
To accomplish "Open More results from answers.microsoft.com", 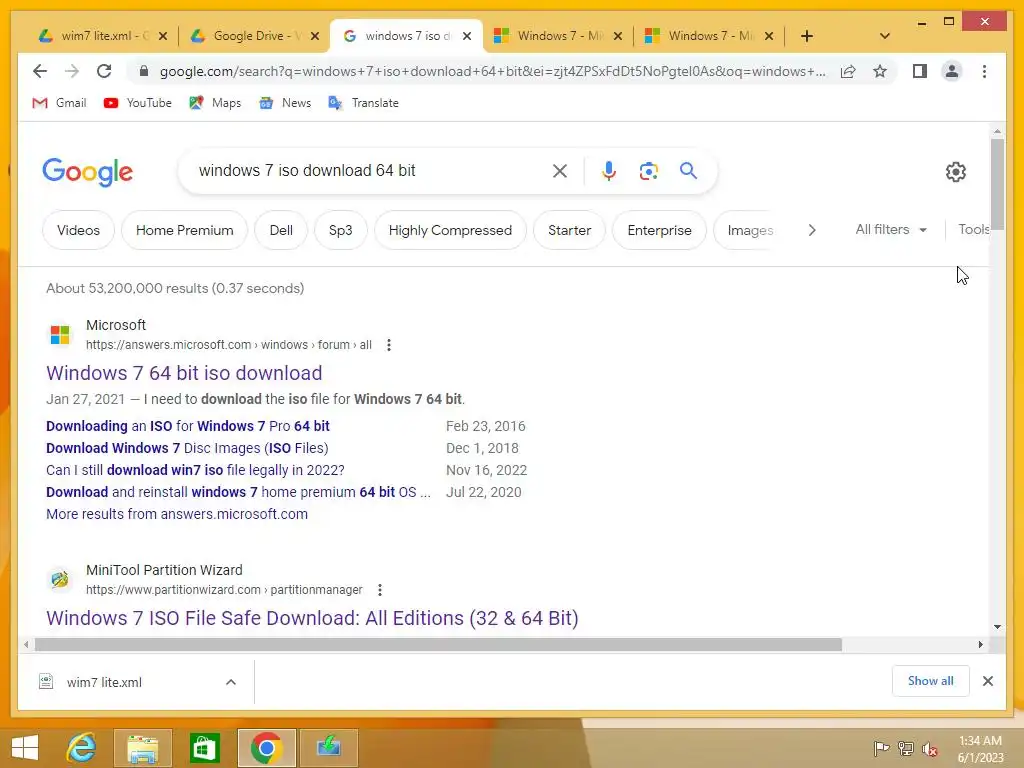I will [177, 514].
